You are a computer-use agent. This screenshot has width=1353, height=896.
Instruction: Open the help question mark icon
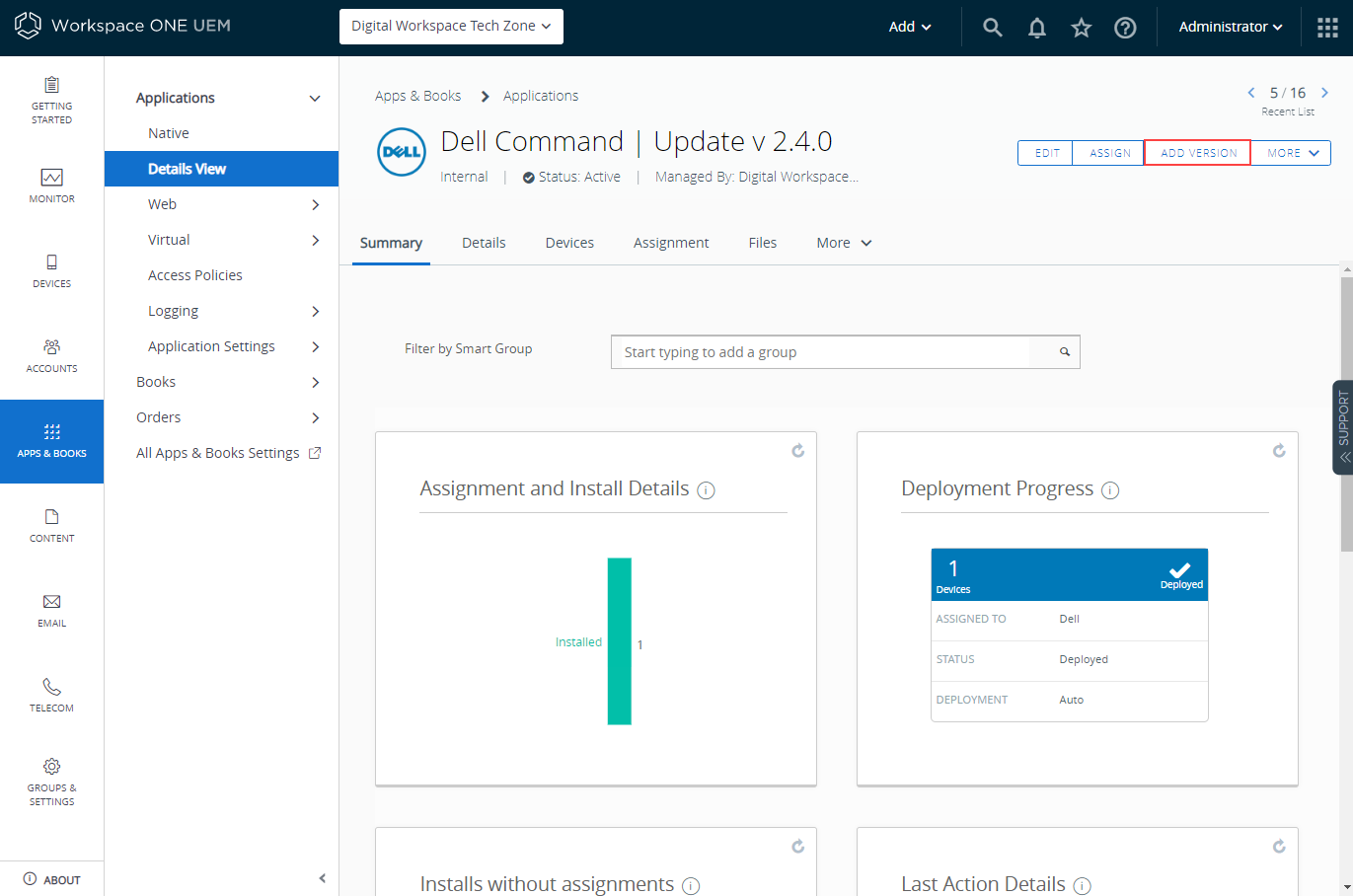tap(1125, 28)
